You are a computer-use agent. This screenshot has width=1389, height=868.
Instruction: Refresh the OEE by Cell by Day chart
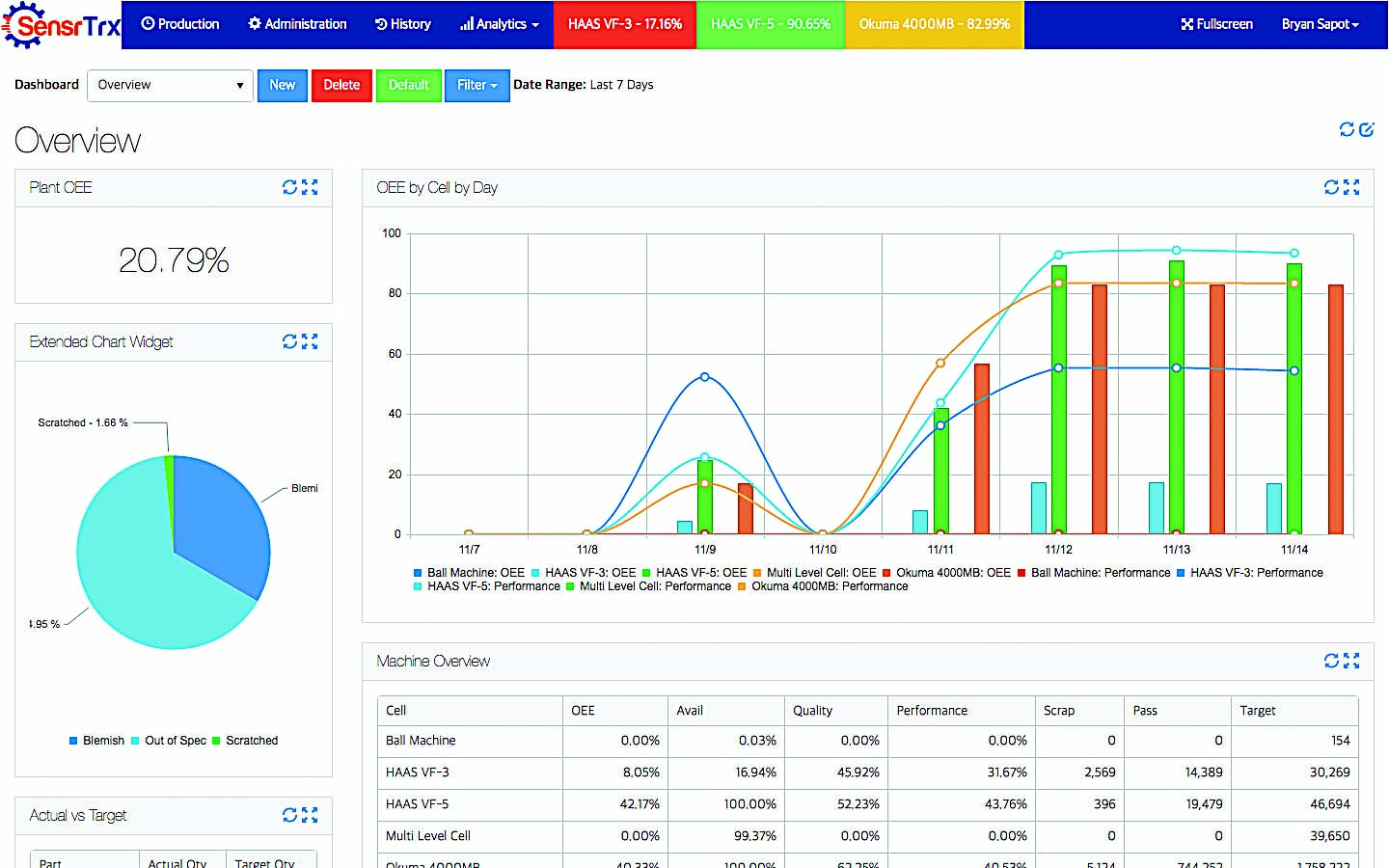[1331, 187]
